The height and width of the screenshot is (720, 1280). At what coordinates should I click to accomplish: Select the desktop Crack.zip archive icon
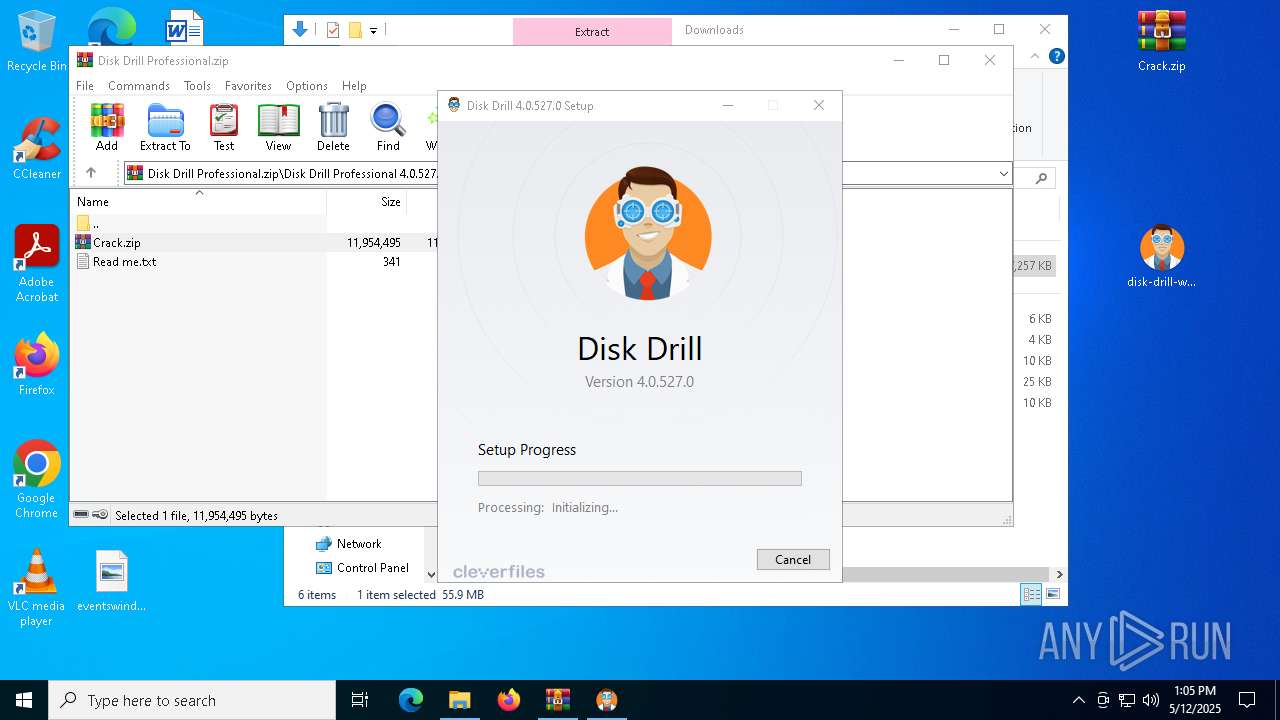[1162, 42]
